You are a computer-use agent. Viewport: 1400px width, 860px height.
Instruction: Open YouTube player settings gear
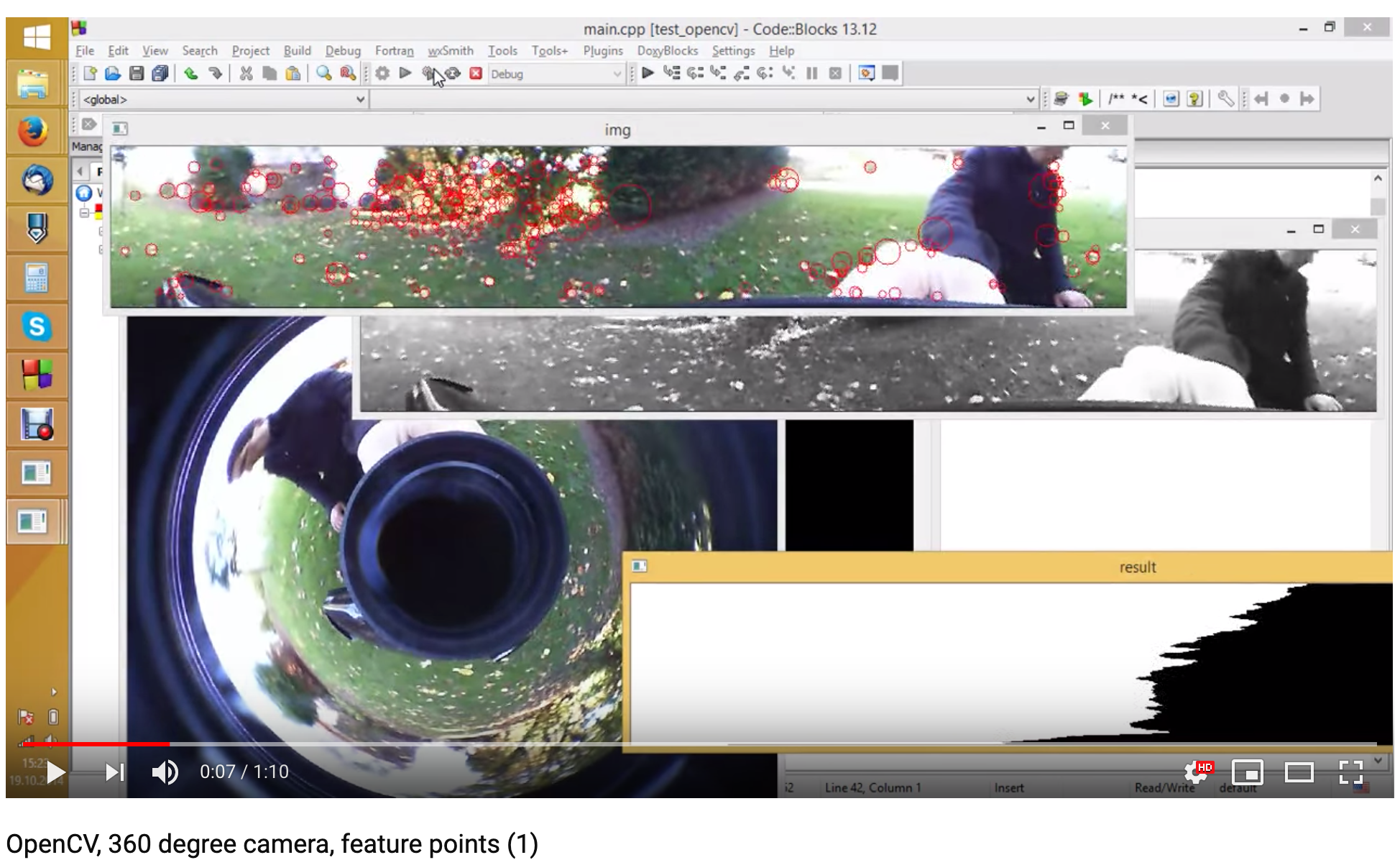tap(1197, 772)
